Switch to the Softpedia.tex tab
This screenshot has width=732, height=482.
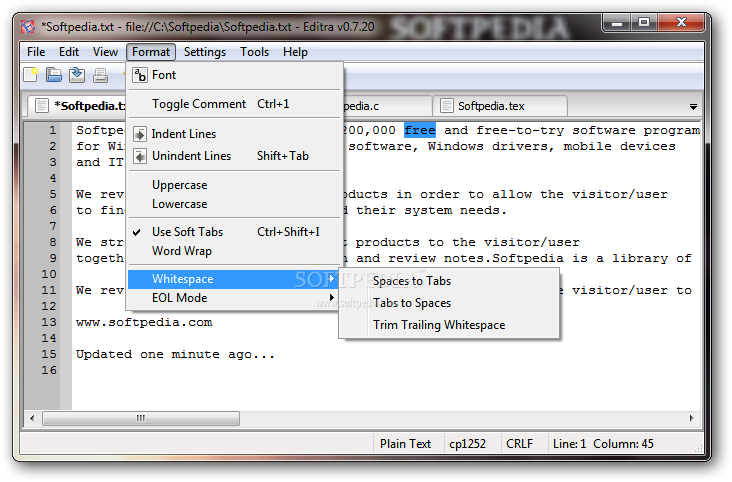[500, 106]
